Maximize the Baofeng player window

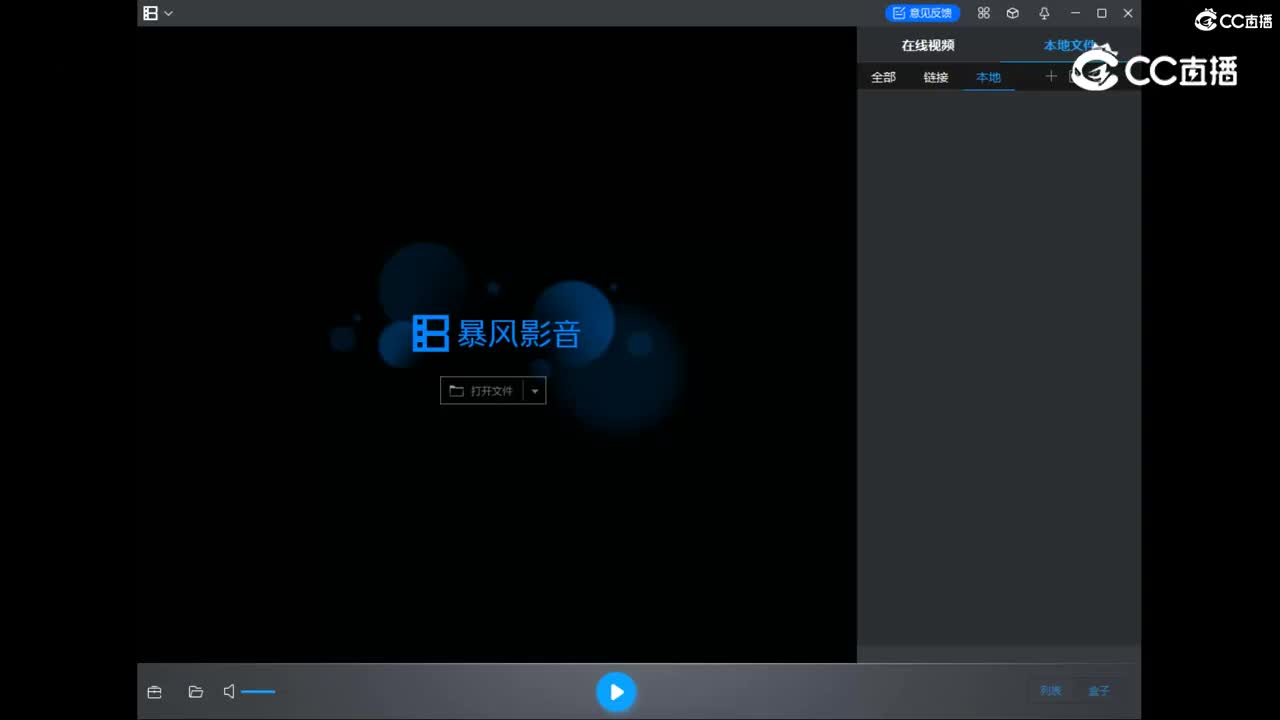tap(1101, 13)
